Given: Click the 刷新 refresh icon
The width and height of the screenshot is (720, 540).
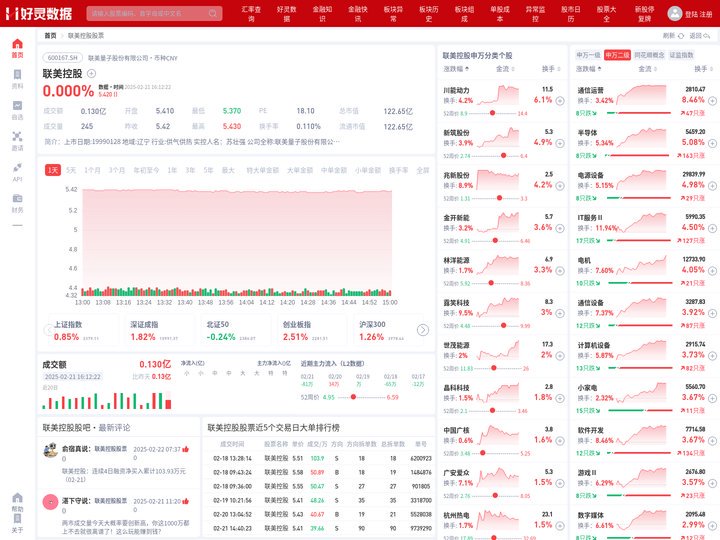Looking at the screenshot, I should [x=681, y=35].
